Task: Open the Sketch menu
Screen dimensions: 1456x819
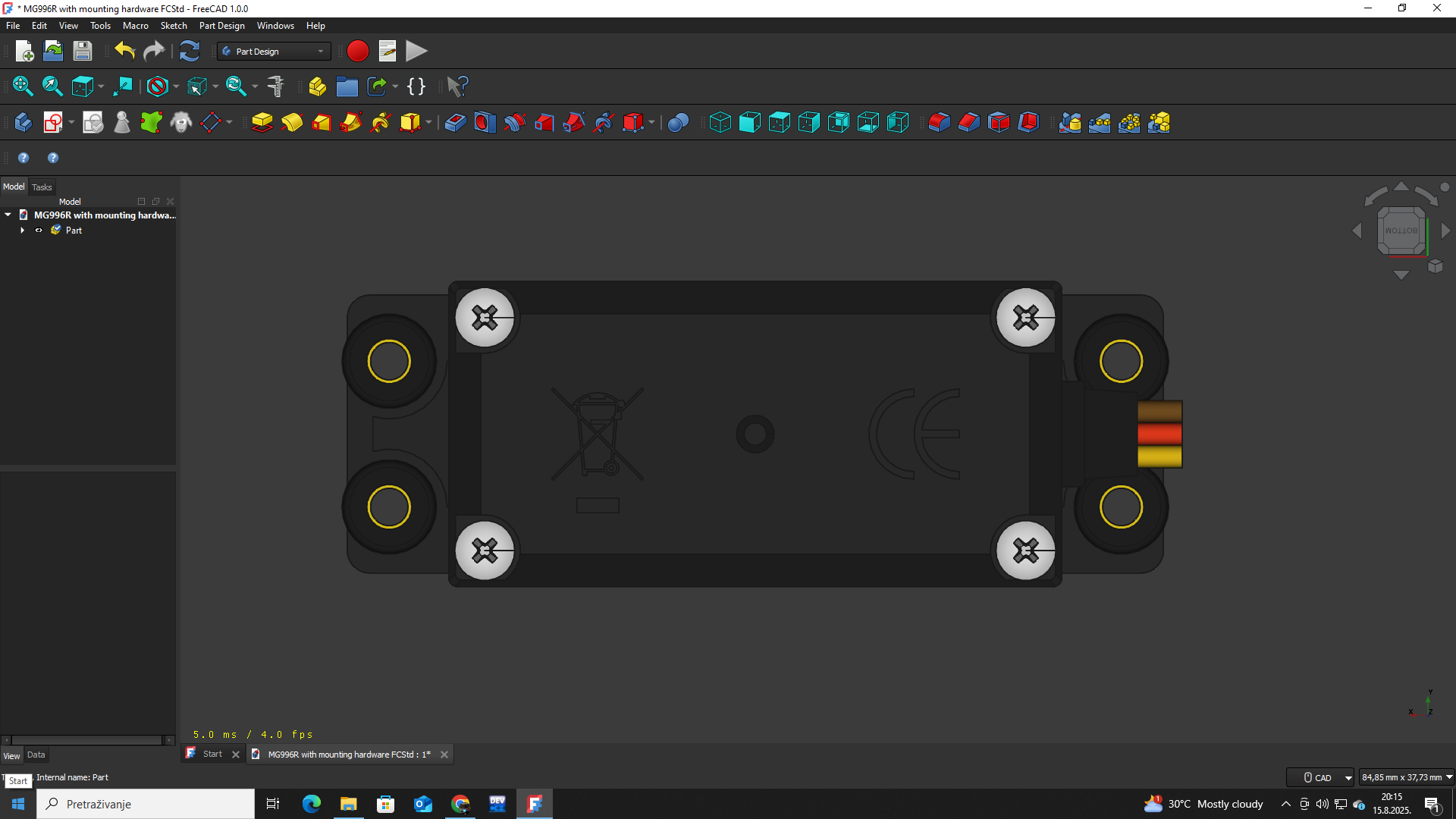Action: (x=174, y=26)
